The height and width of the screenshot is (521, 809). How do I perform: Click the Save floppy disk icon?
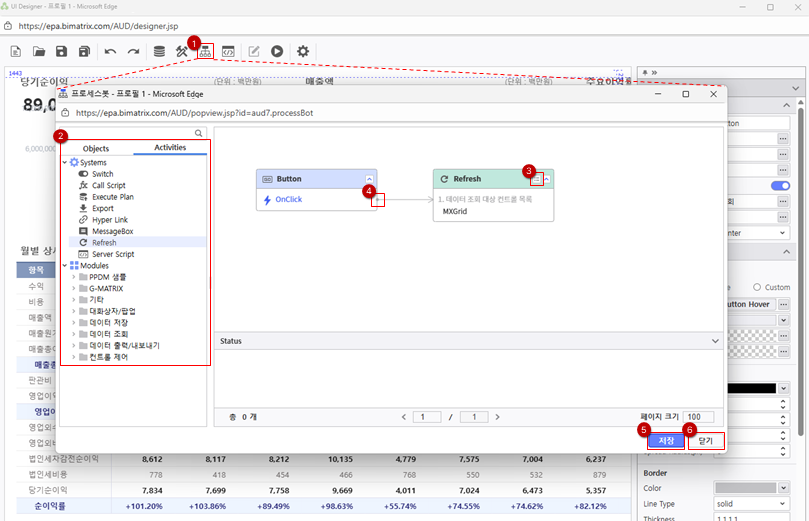61,51
